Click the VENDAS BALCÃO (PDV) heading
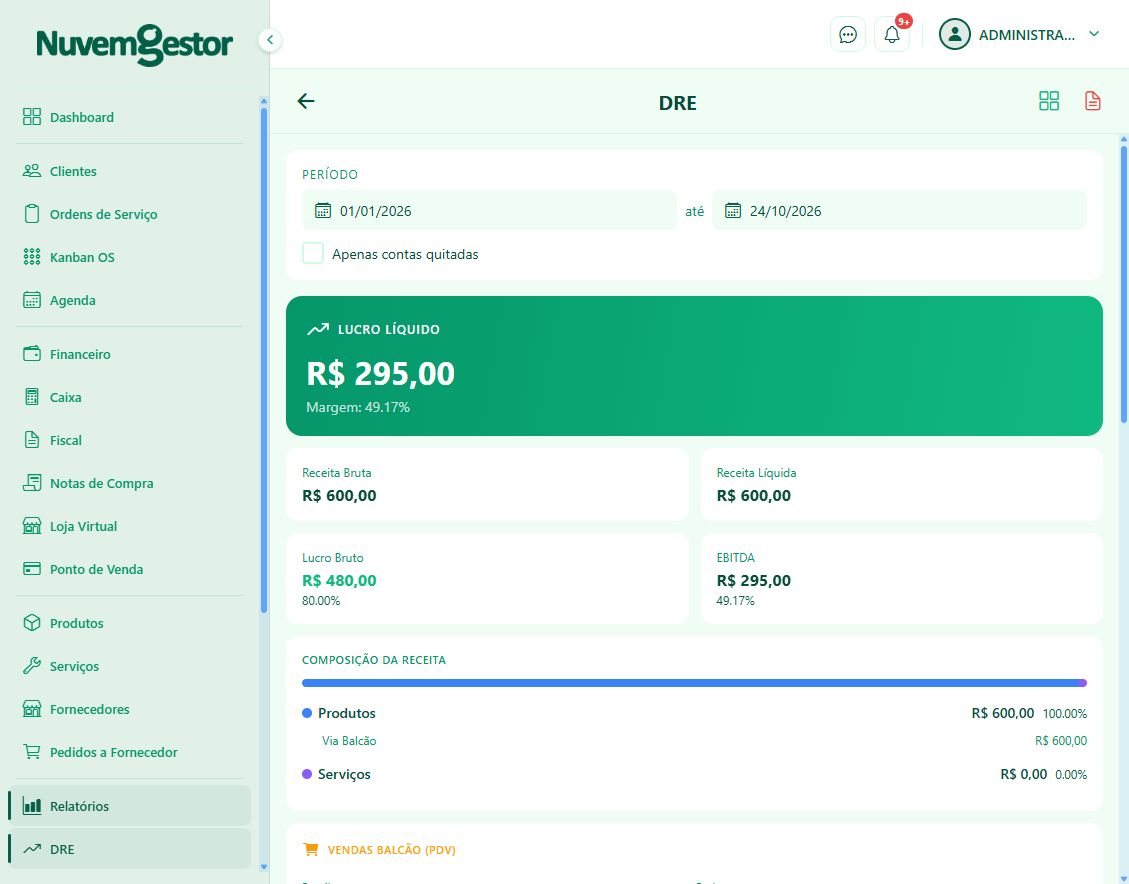Screen dimensions: 1129x884 point(391,849)
